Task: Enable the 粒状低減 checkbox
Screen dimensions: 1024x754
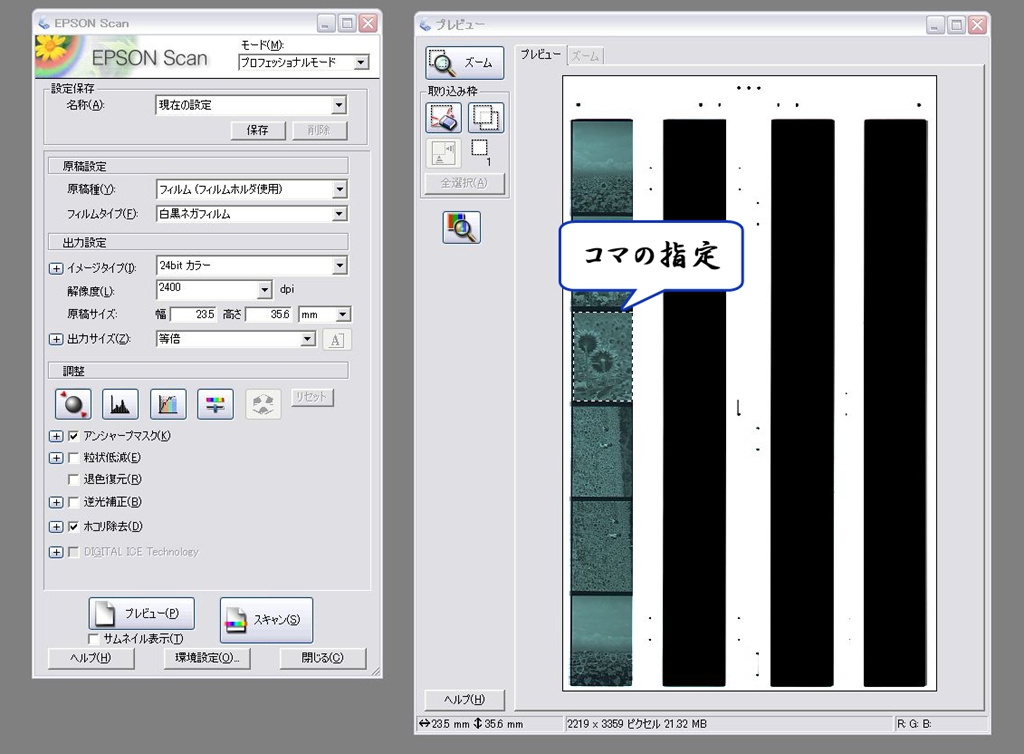Action: [74, 458]
